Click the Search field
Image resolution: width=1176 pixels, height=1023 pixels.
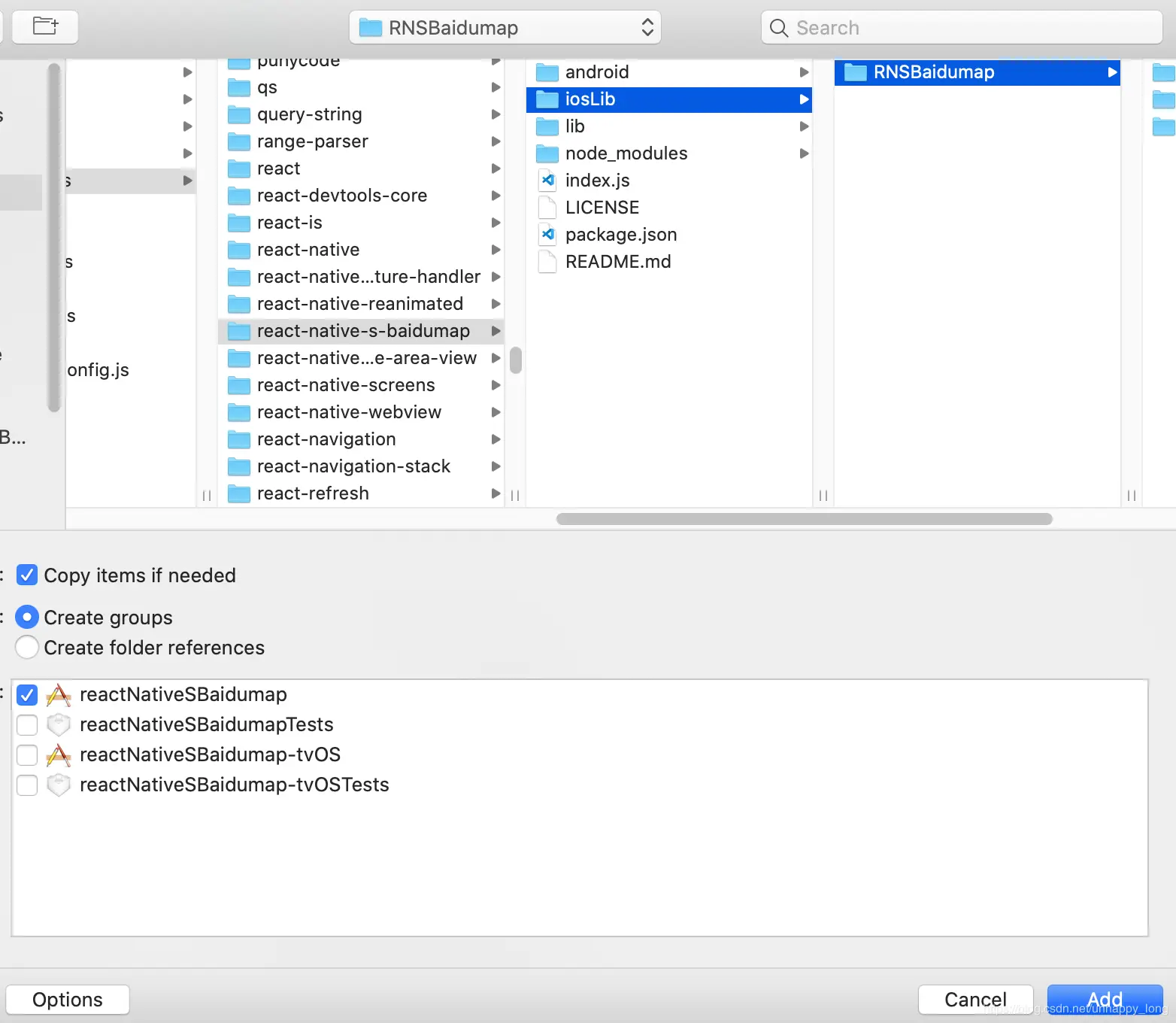click(962, 28)
